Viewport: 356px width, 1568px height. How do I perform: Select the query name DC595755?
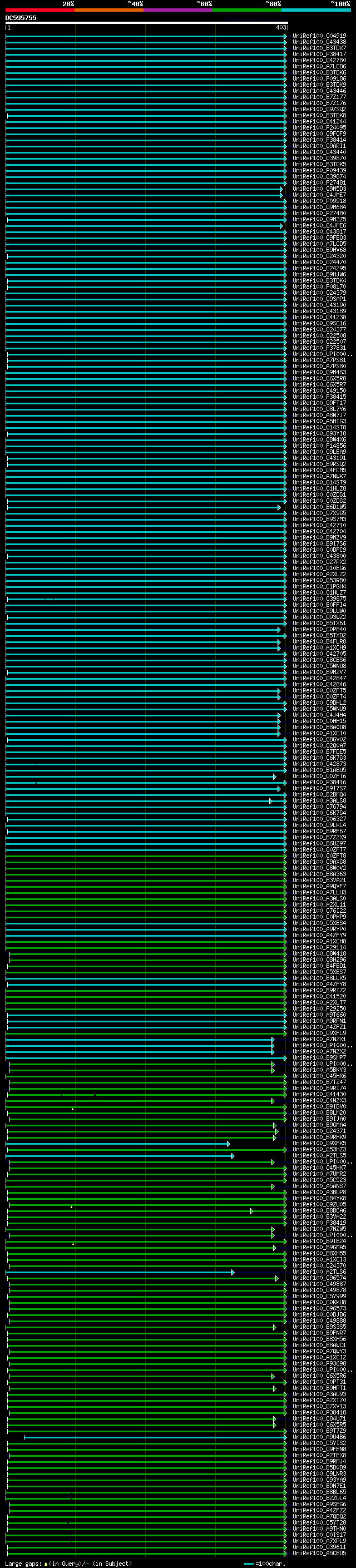point(21,18)
